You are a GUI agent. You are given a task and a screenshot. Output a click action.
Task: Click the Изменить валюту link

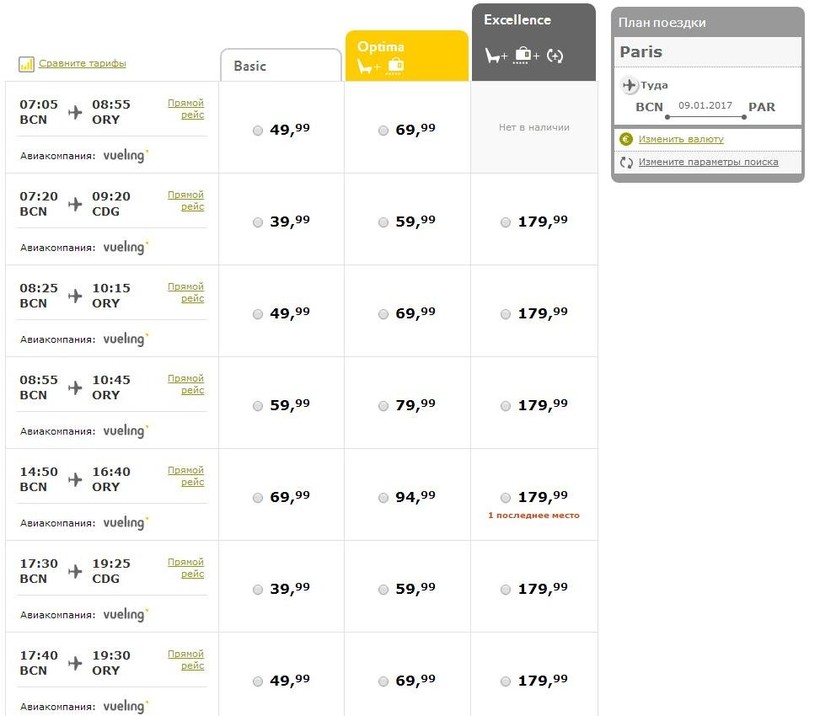click(681, 140)
